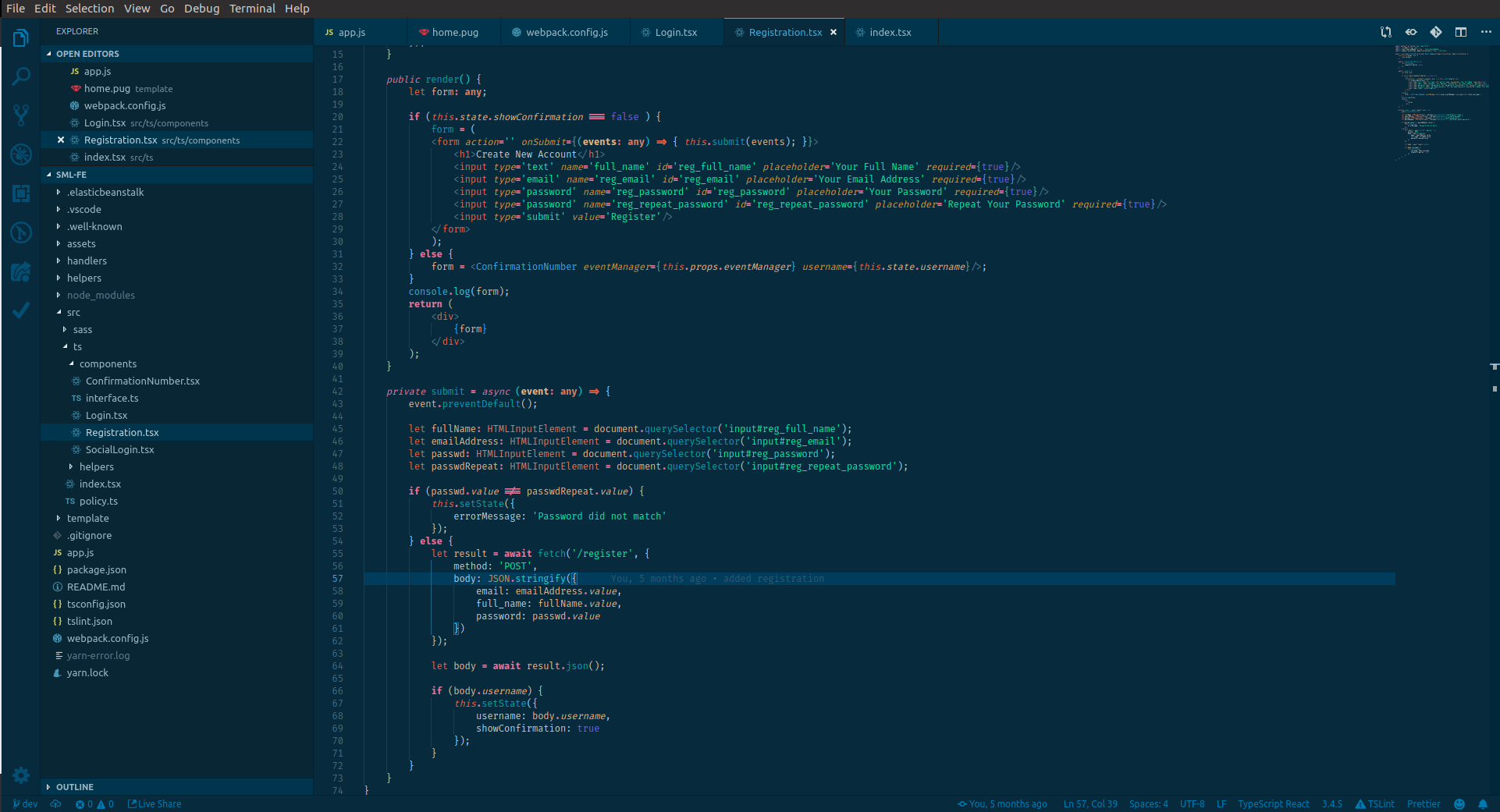Click the Ln 57, Col 39 indicator
This screenshot has height=812, width=1500.
point(1090,804)
